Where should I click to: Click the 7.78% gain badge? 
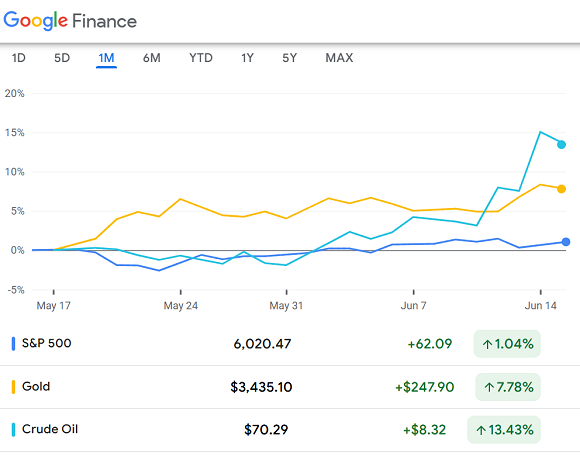508,387
